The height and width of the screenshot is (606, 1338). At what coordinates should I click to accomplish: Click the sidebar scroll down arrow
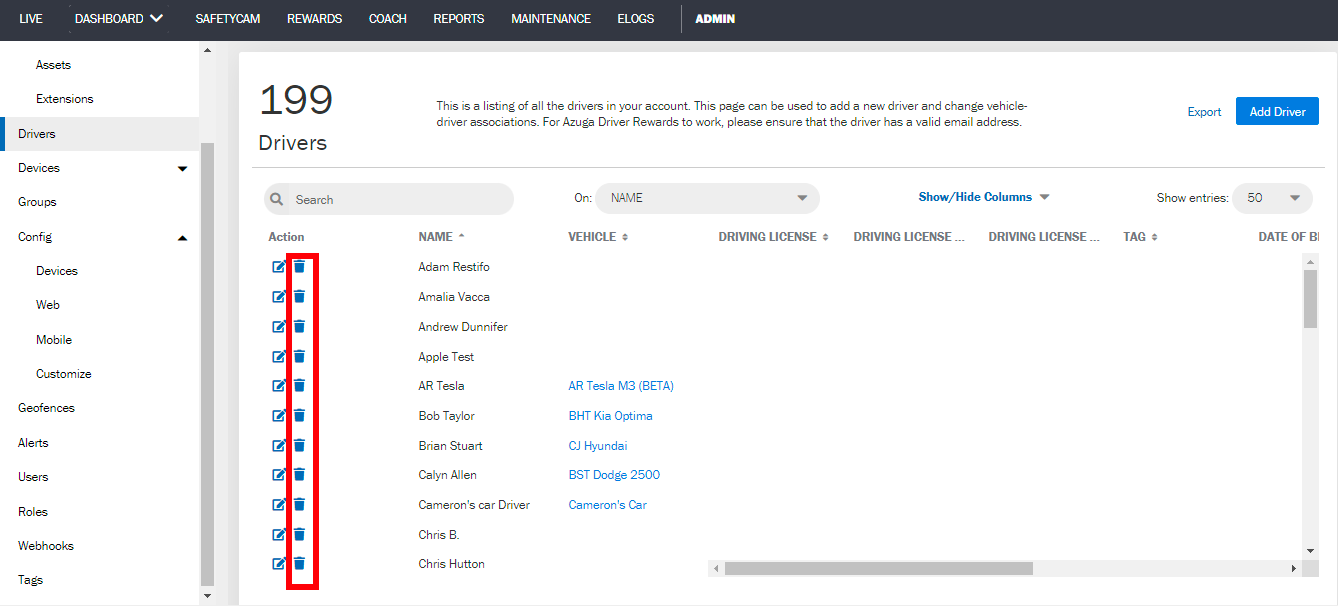tap(207, 596)
